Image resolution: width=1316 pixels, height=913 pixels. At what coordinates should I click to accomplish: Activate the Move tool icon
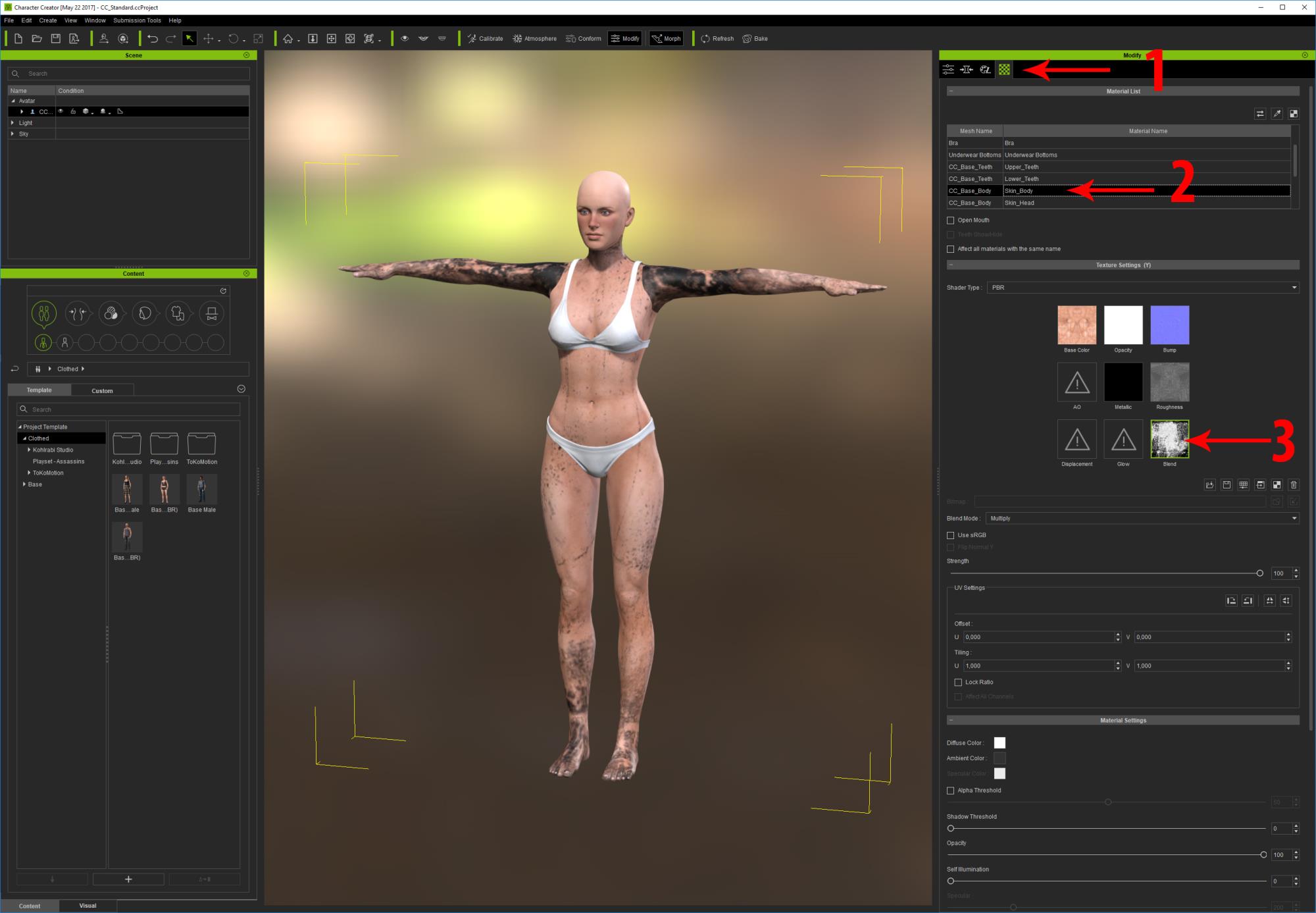click(209, 39)
